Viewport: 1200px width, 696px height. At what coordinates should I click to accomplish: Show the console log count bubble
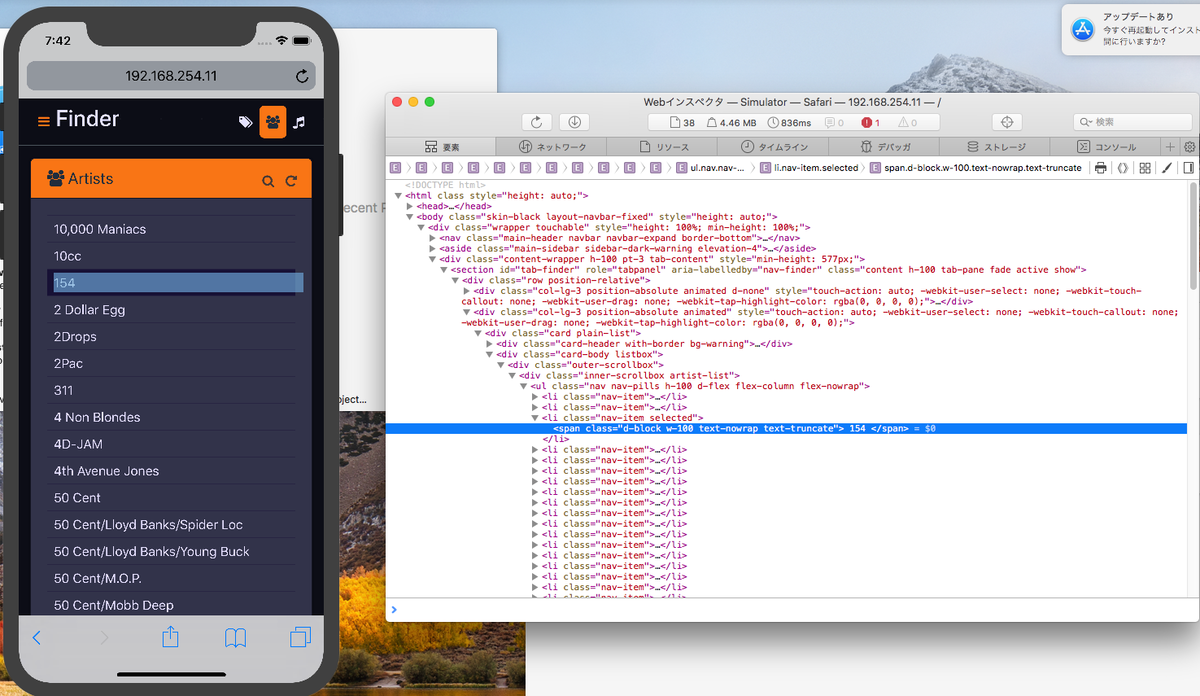pyautogui.click(x=834, y=122)
